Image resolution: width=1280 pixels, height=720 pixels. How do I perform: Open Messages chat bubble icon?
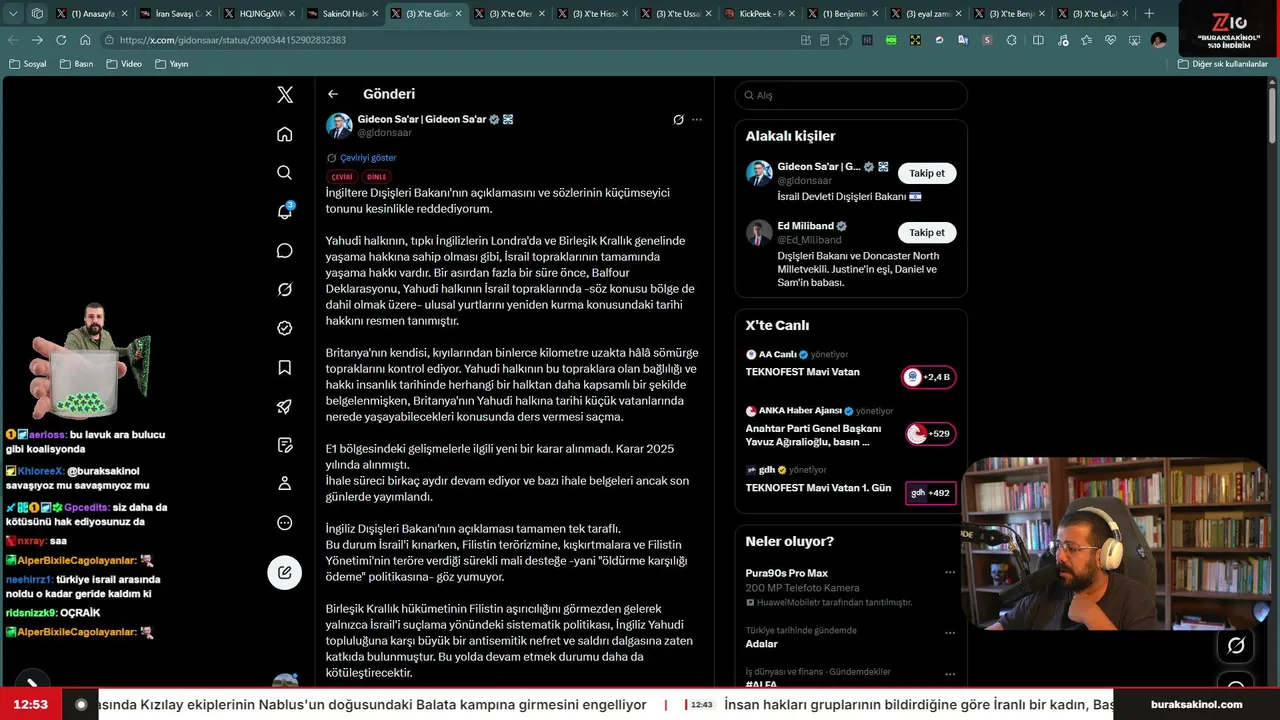pos(285,250)
